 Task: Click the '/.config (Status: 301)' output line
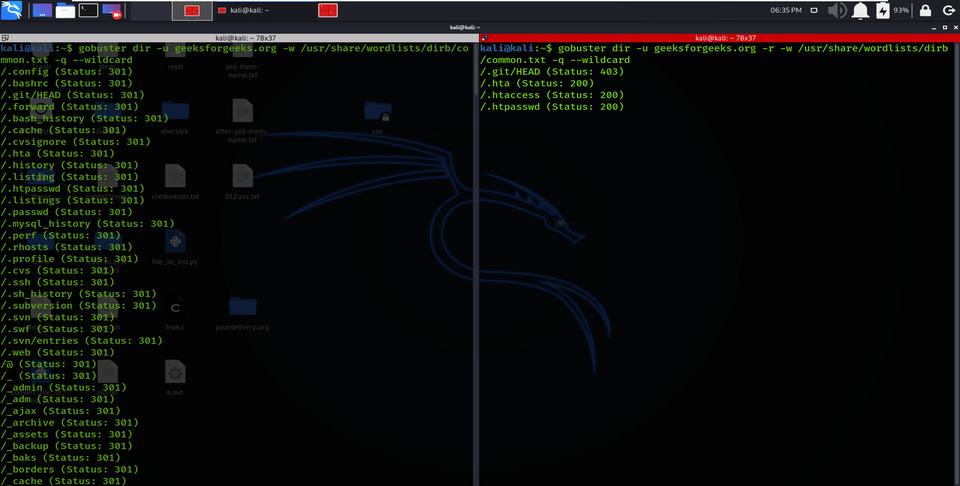[67, 72]
